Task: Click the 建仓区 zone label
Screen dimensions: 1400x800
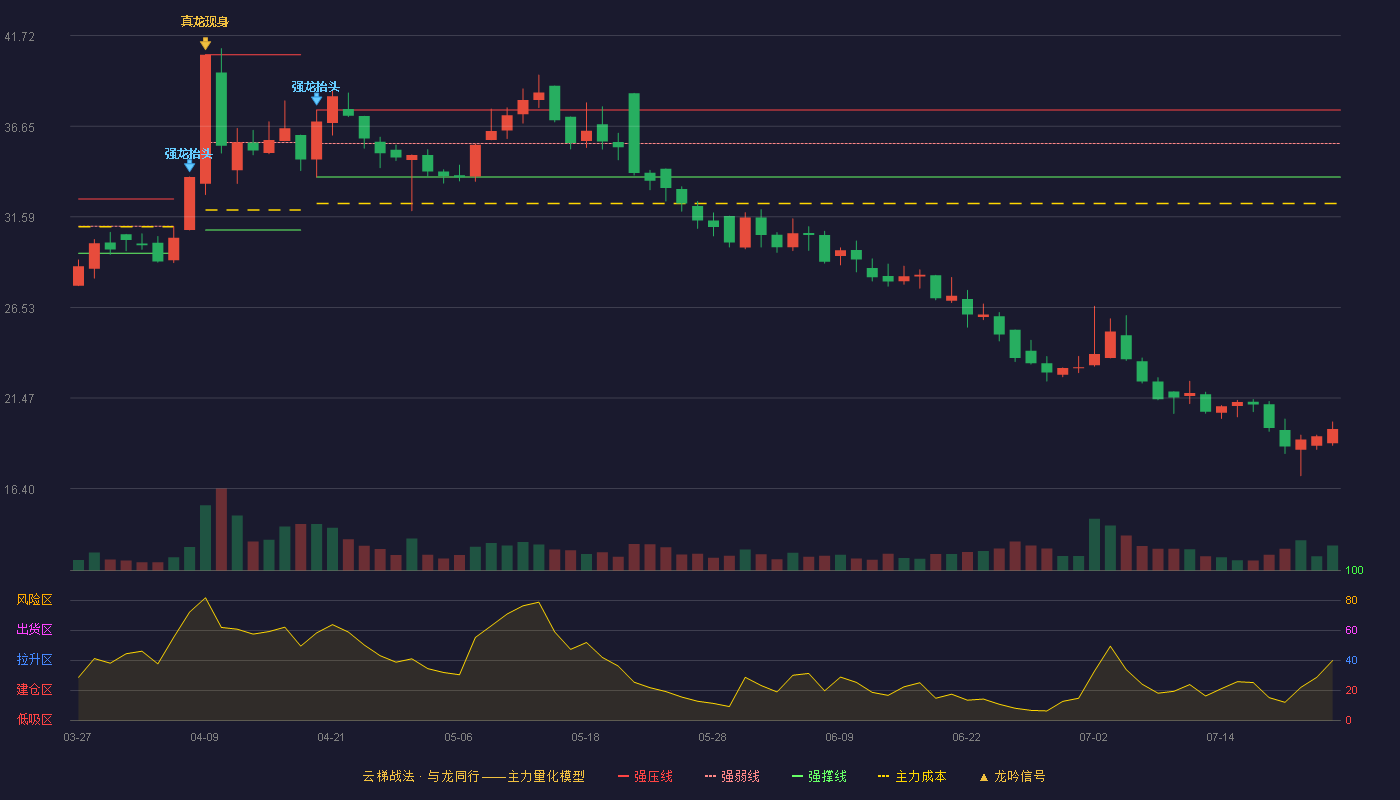Action: [34, 690]
